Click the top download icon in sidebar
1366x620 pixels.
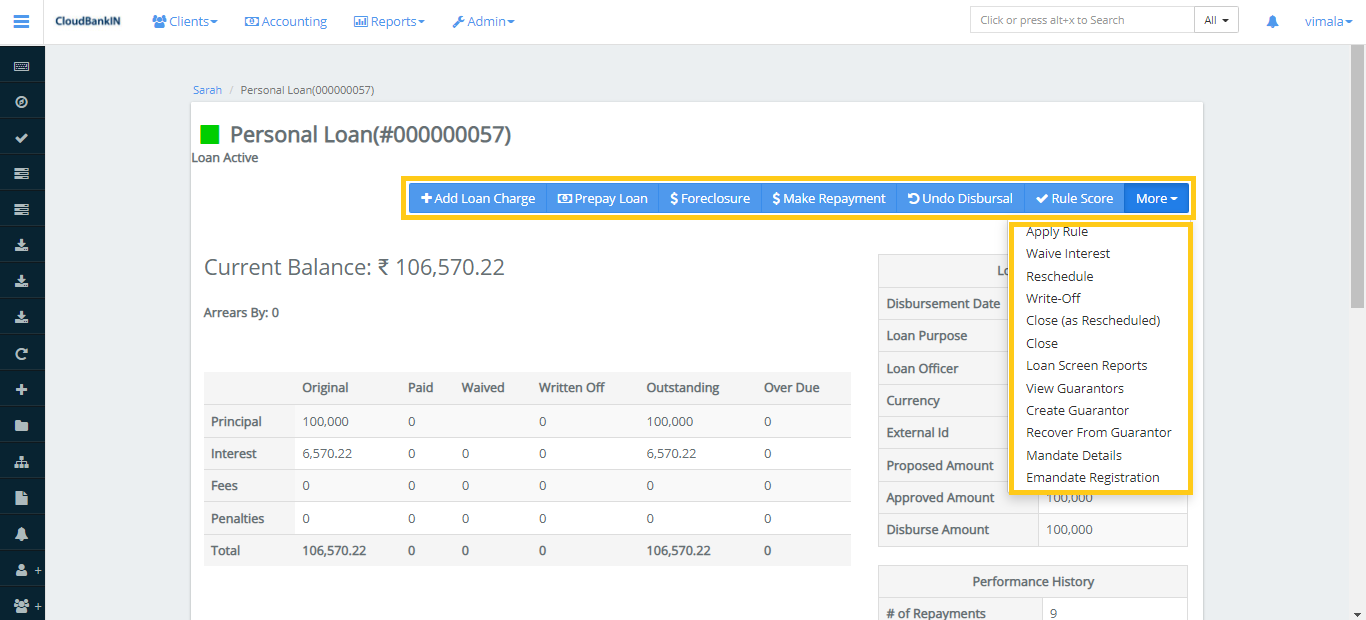click(21, 244)
